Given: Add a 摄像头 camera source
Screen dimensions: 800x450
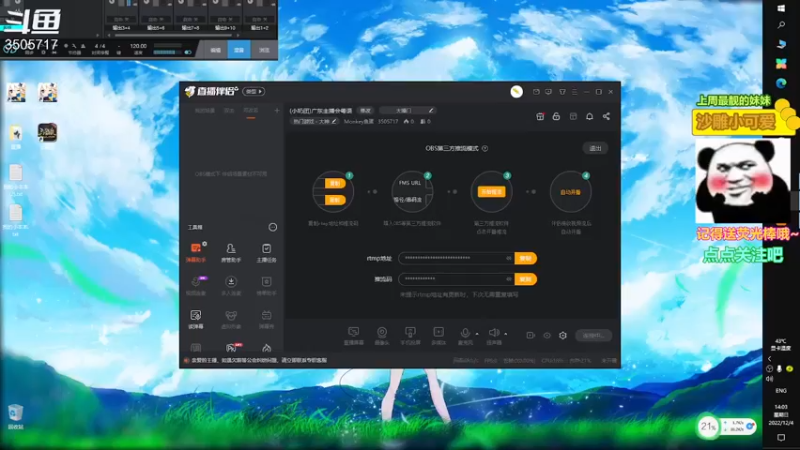Looking at the screenshot, I should tap(382, 335).
